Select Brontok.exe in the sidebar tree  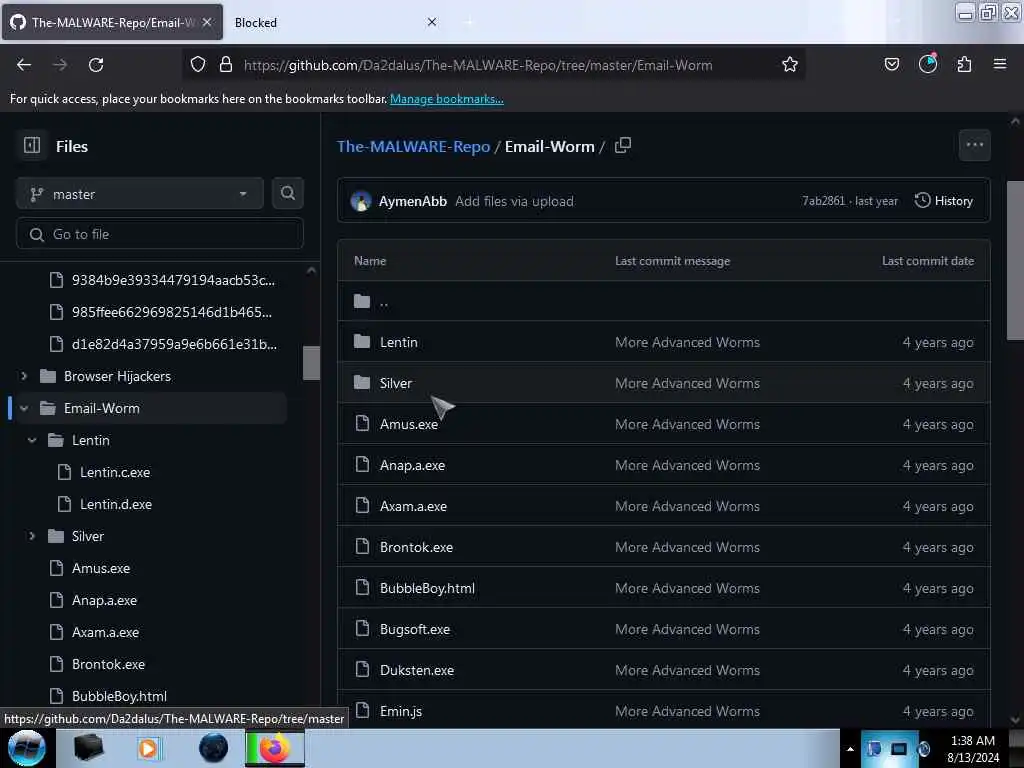pos(108,664)
